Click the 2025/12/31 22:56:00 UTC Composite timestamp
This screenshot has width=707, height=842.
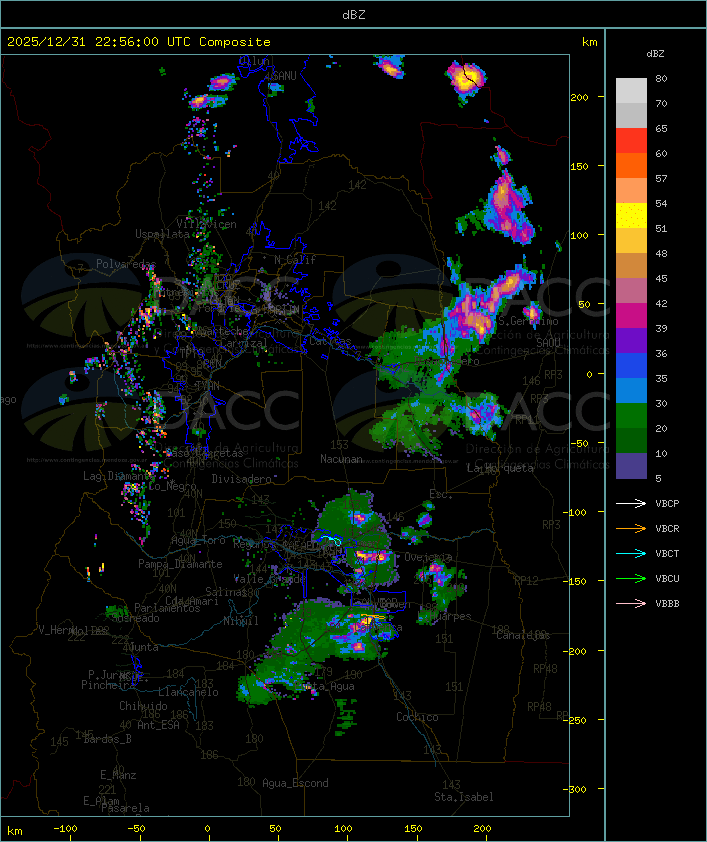pyautogui.click(x=139, y=42)
